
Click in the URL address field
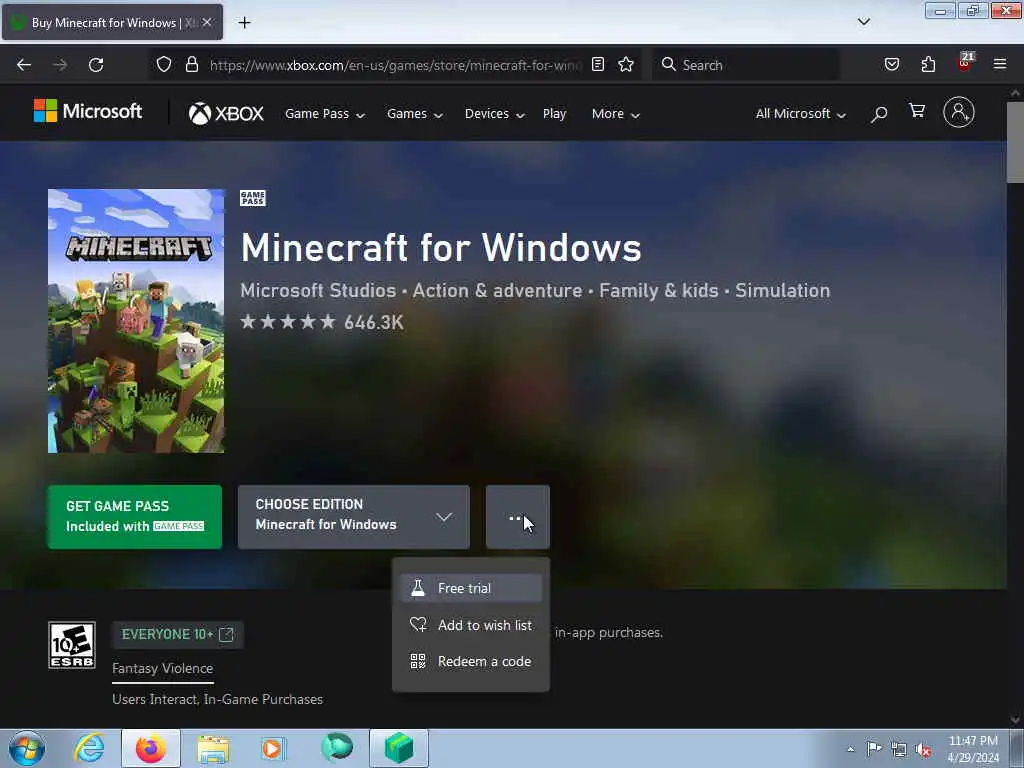(395, 65)
